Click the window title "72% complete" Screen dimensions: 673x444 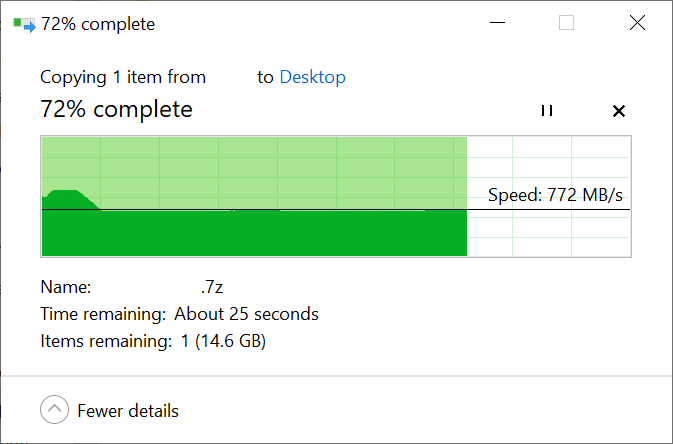coord(98,24)
